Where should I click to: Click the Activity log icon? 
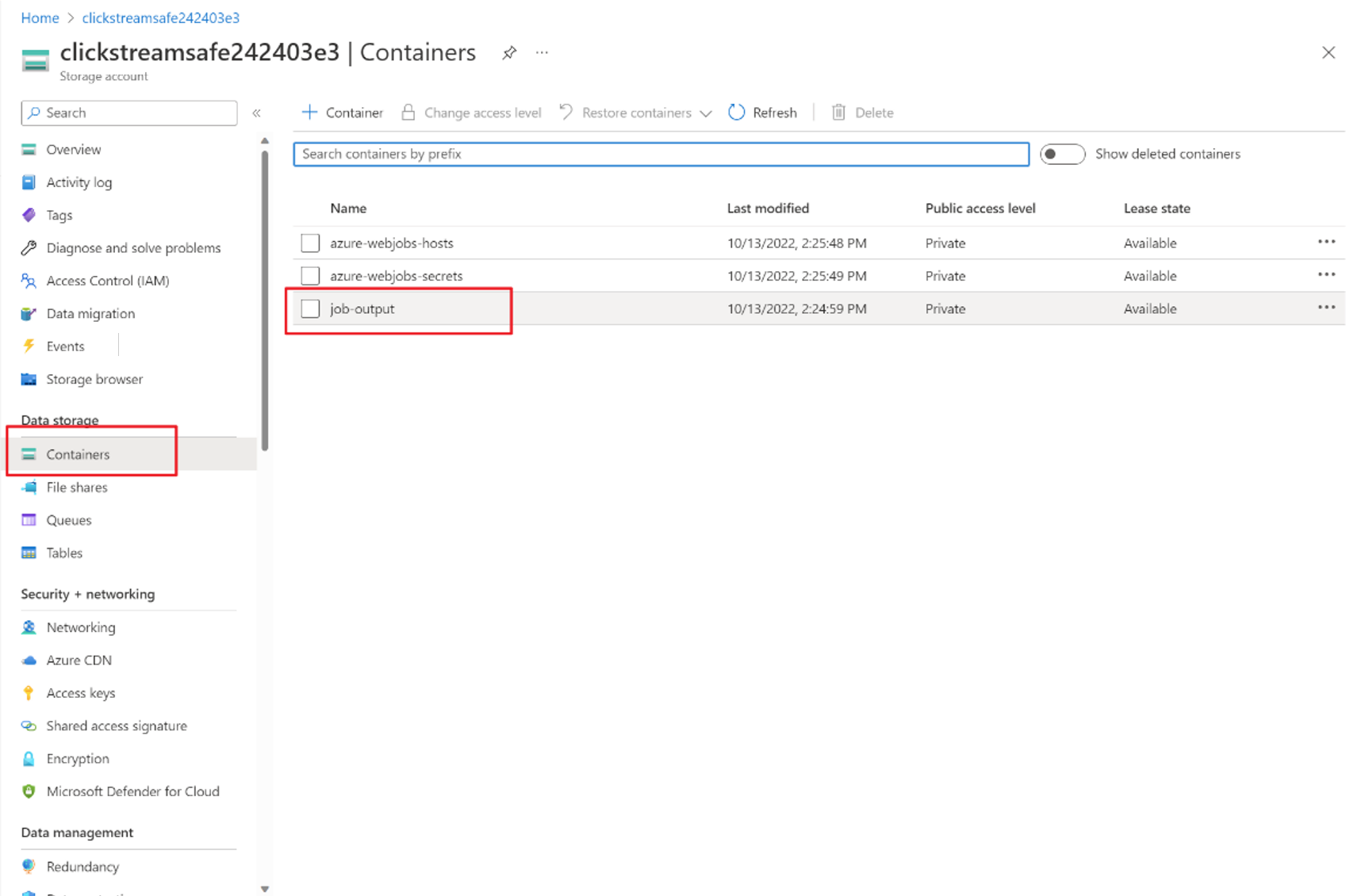pyautogui.click(x=29, y=182)
